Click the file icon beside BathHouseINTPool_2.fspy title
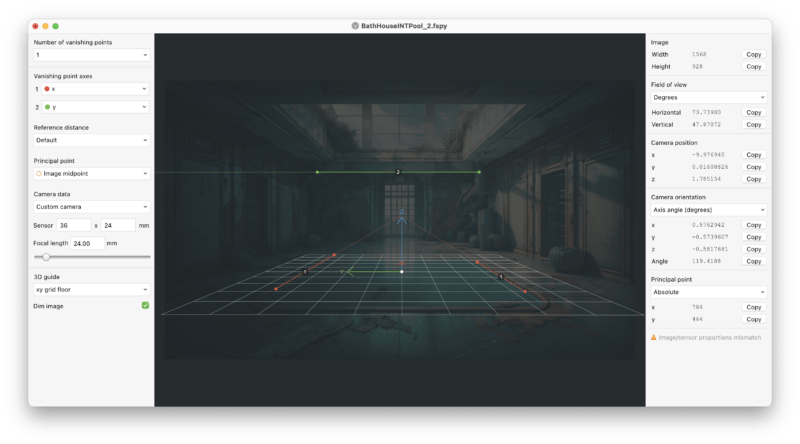 click(355, 26)
